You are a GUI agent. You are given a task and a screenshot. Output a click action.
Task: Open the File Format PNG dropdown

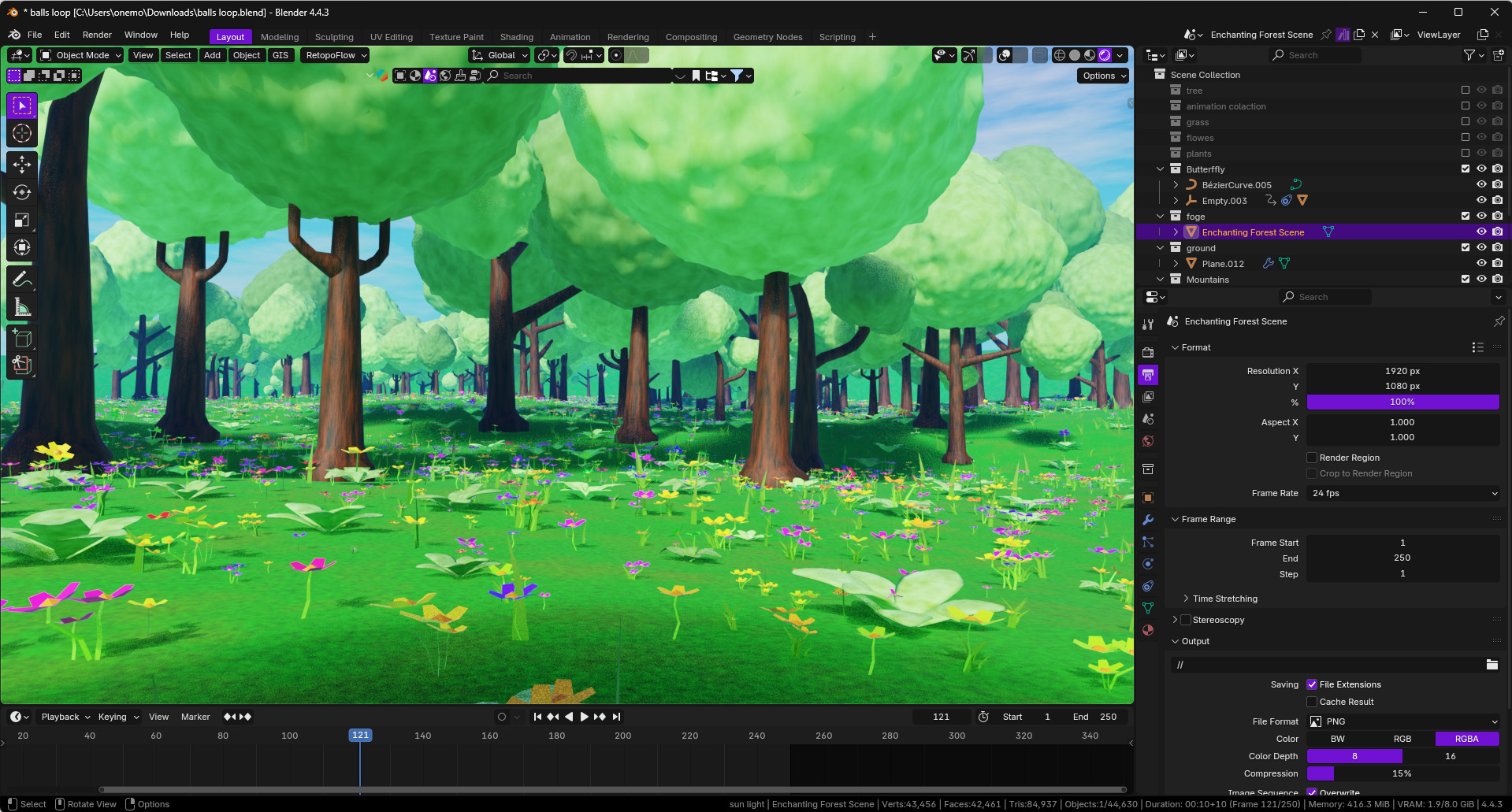click(x=1402, y=721)
